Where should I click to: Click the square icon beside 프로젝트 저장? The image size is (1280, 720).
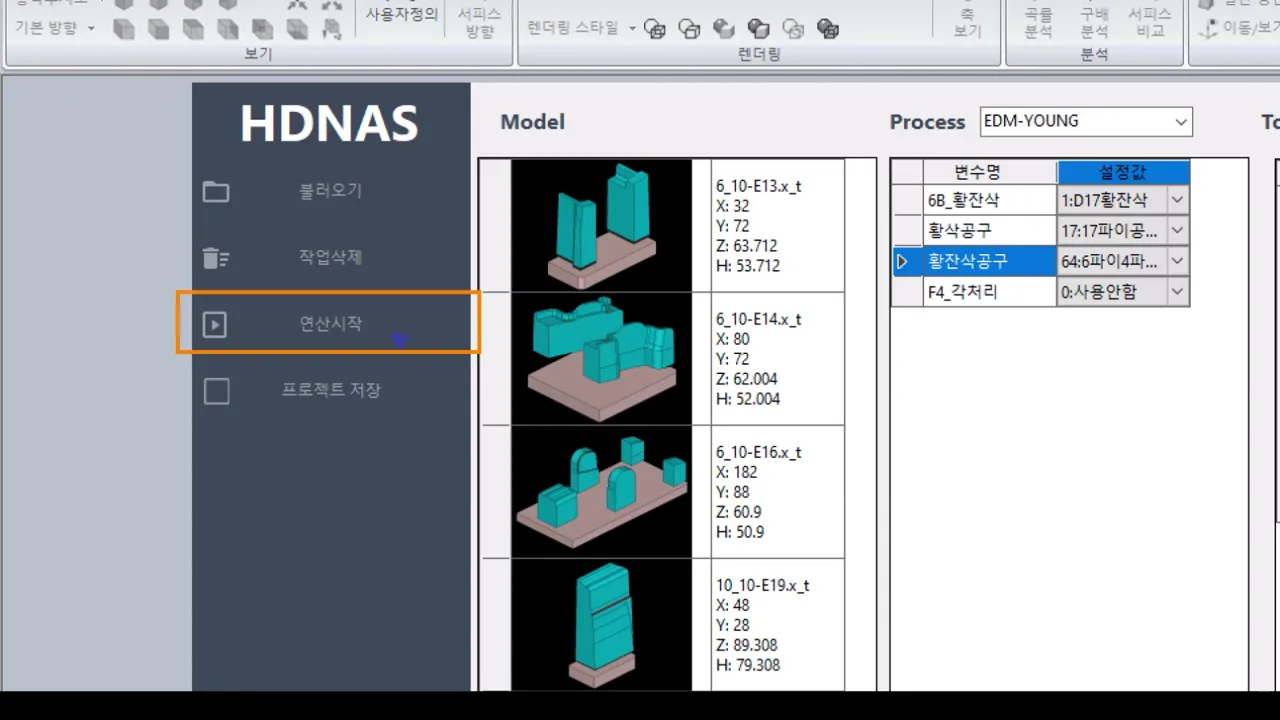[x=216, y=391]
